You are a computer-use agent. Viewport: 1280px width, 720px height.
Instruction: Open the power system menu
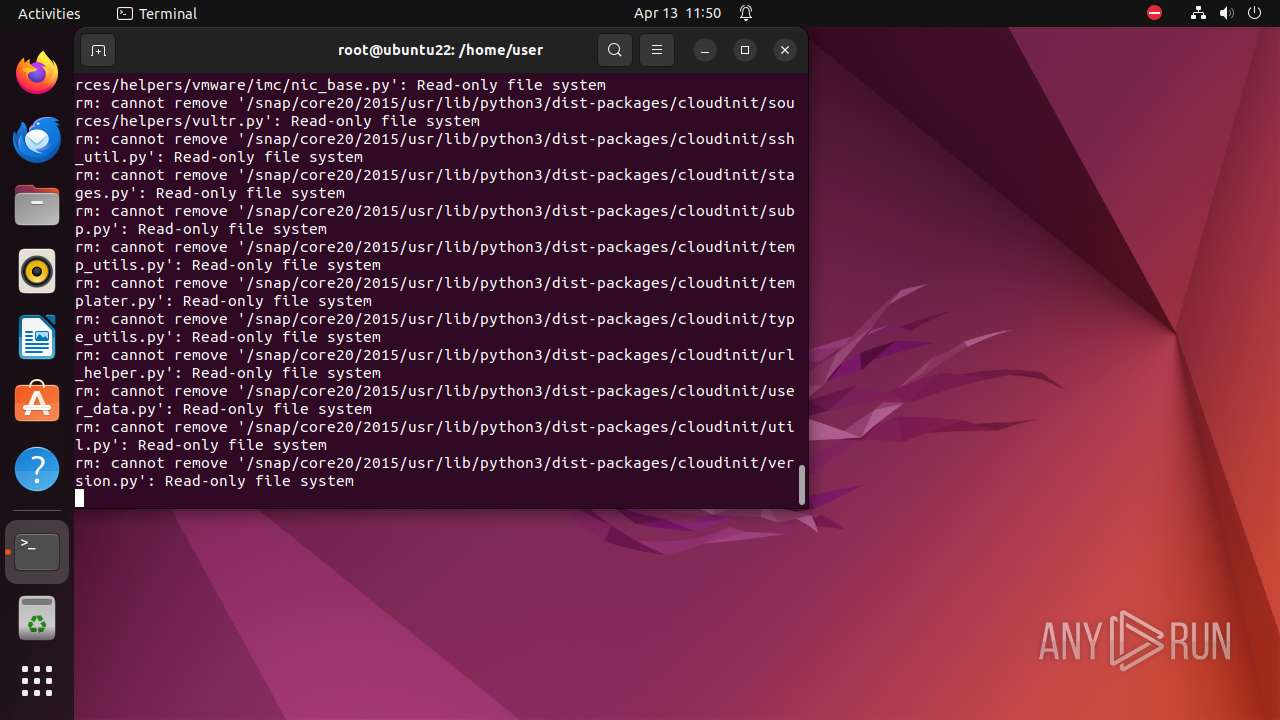[x=1255, y=13]
